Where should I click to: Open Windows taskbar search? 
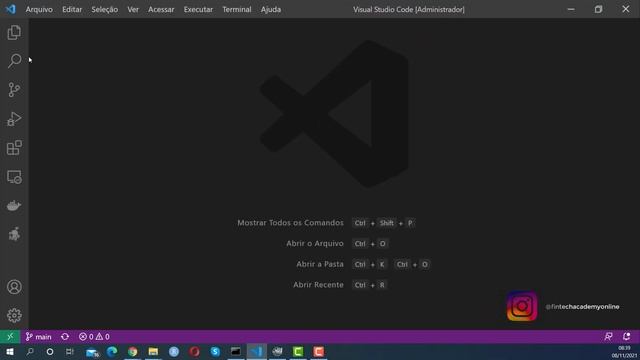pyautogui.click(x=30, y=351)
